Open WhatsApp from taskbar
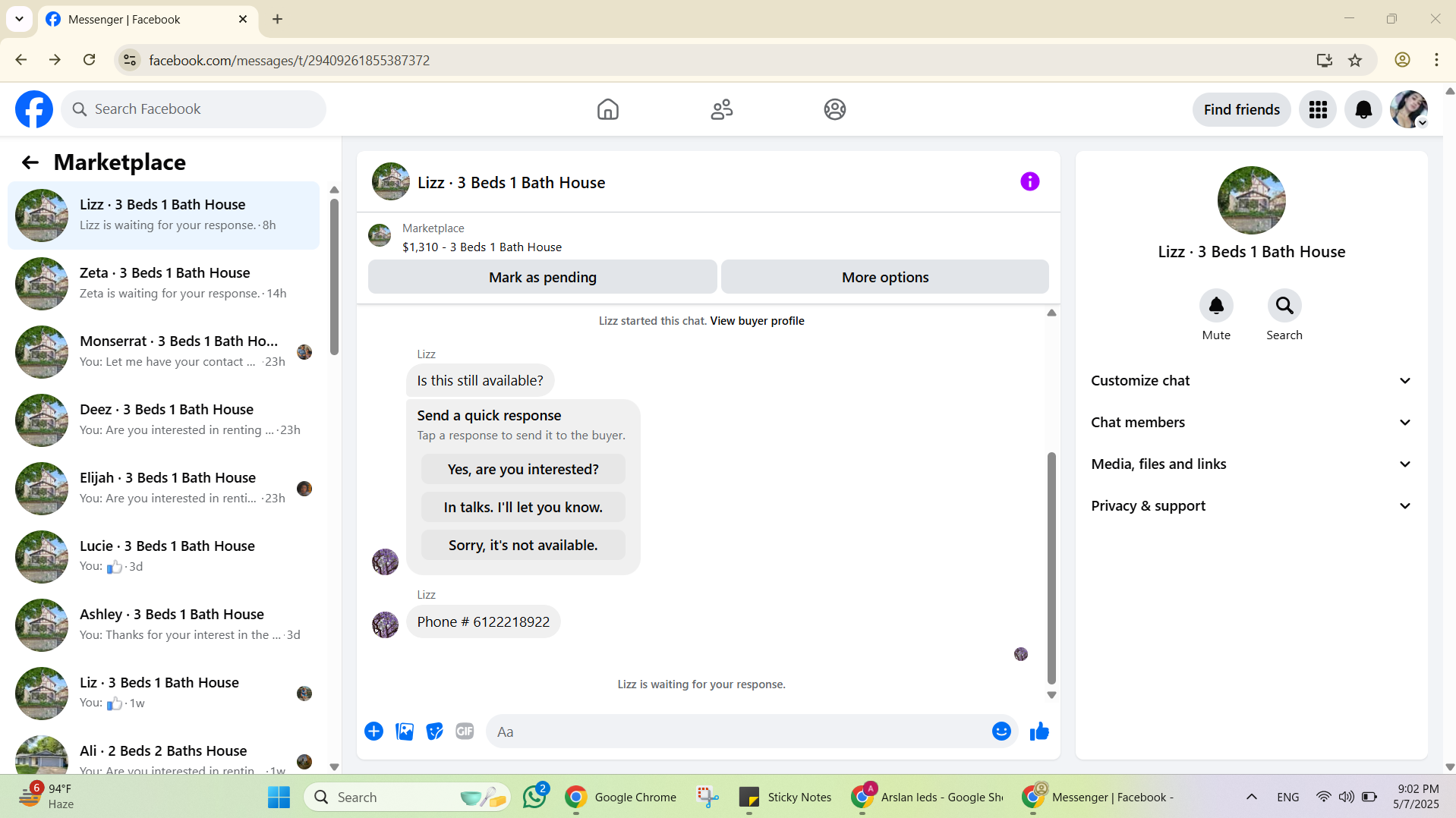The width and height of the screenshot is (1456, 818). (535, 796)
